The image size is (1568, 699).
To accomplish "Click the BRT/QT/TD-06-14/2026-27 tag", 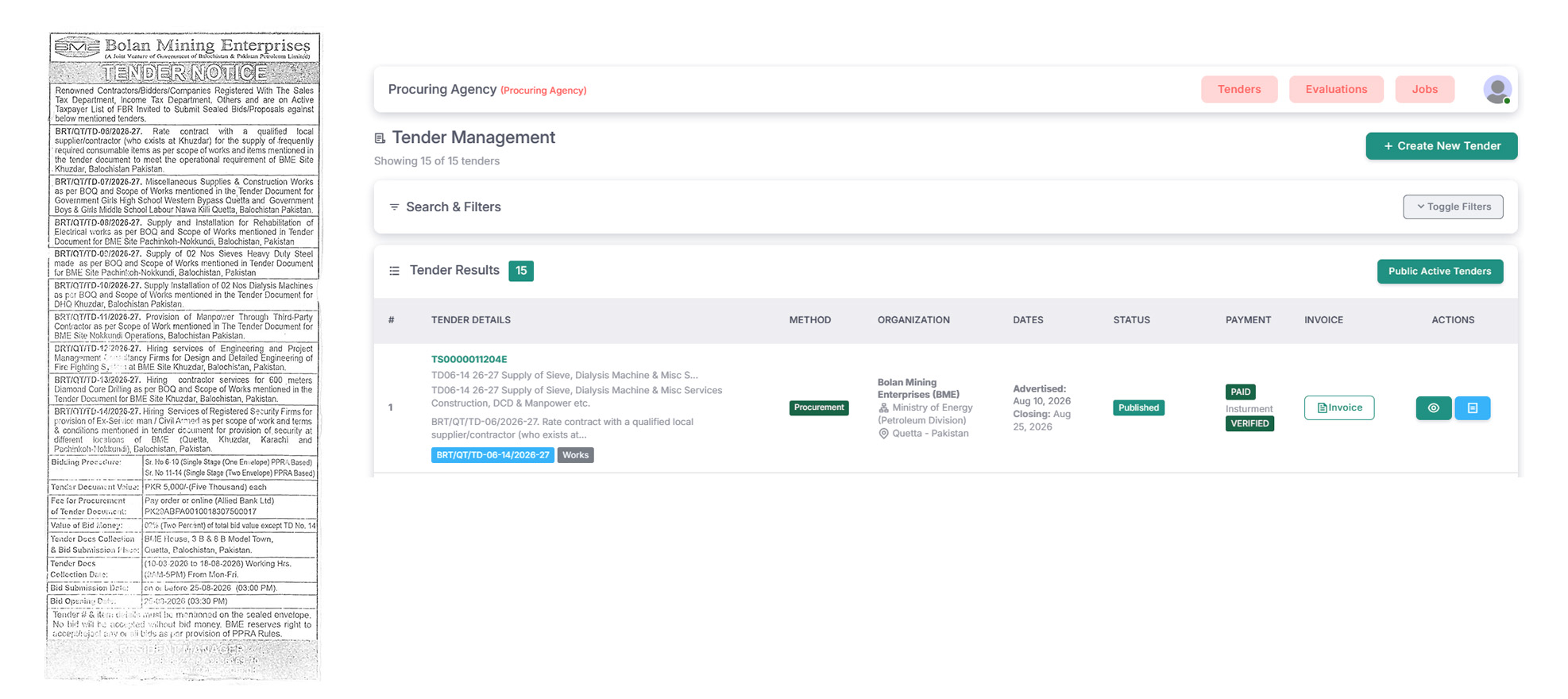I will (x=492, y=455).
